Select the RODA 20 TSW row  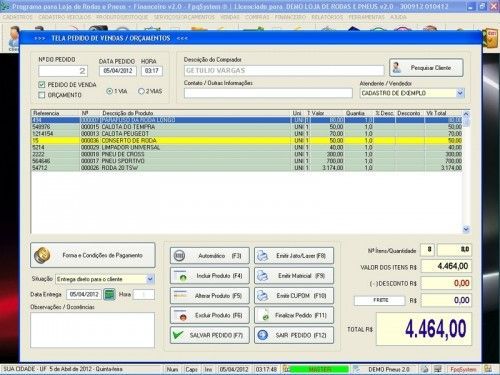pyautogui.click(x=247, y=168)
